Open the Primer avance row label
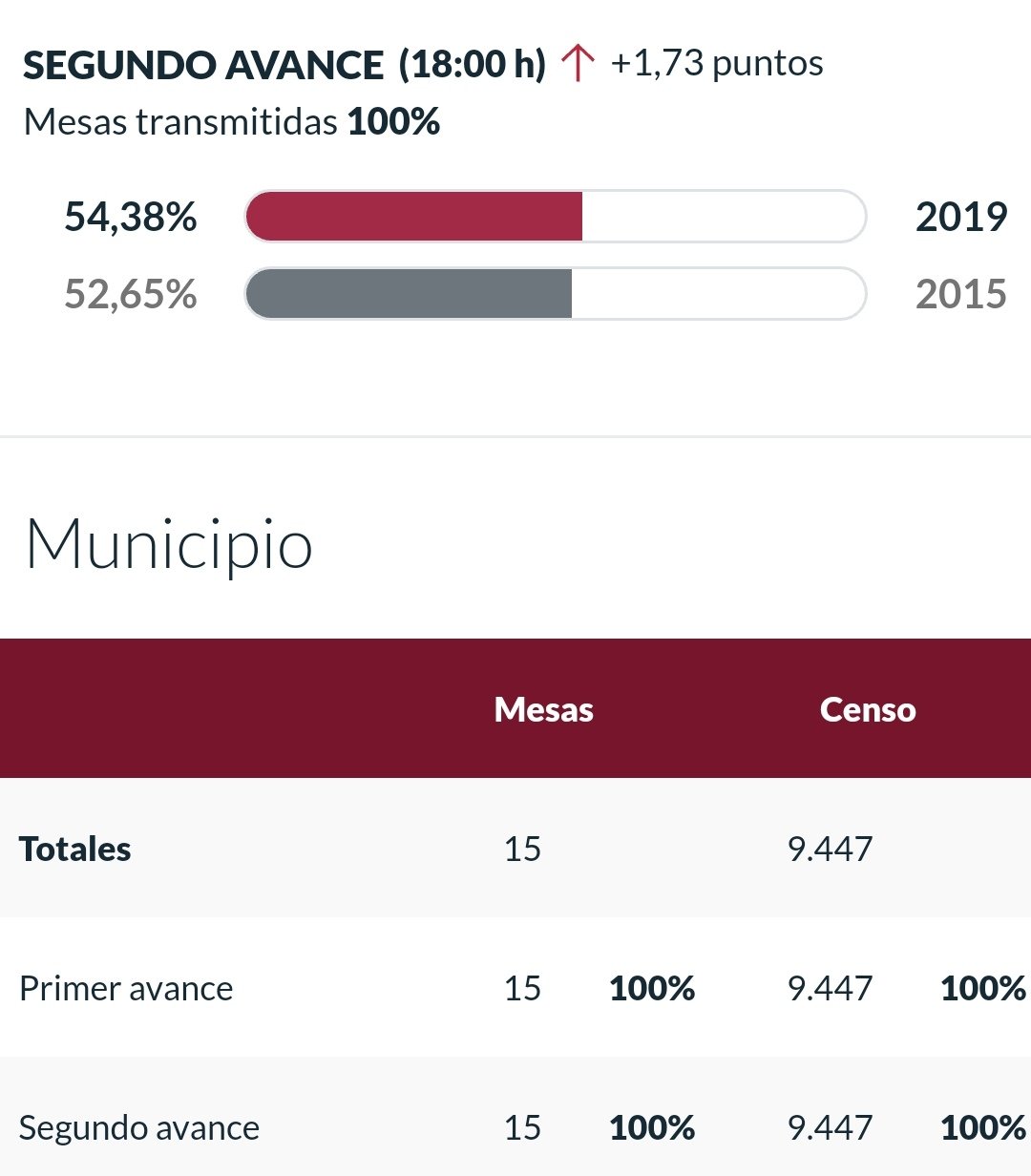This screenshot has height=1176, width=1031. point(126,988)
